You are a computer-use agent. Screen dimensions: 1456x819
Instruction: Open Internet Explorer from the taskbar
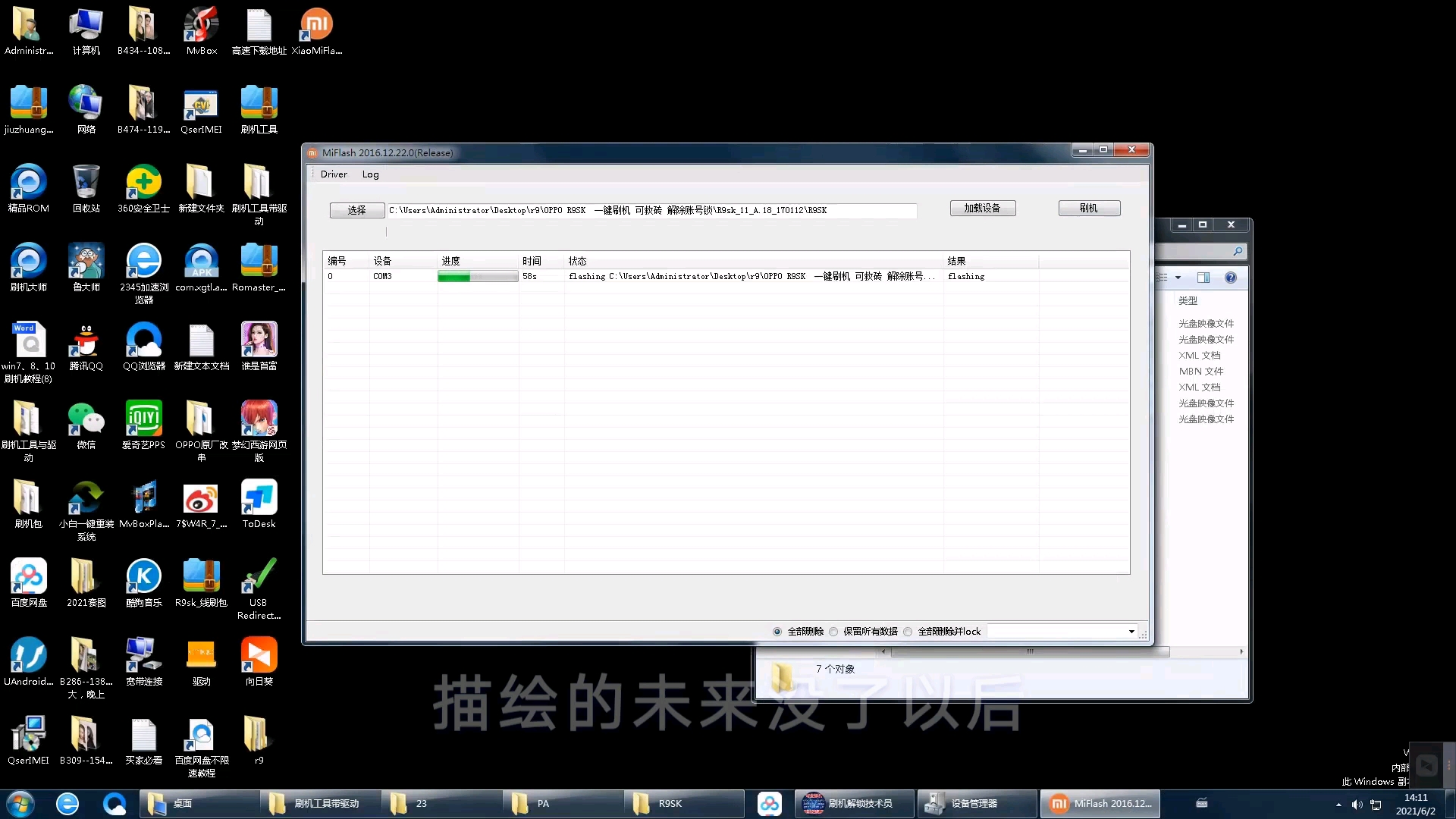click(67, 804)
